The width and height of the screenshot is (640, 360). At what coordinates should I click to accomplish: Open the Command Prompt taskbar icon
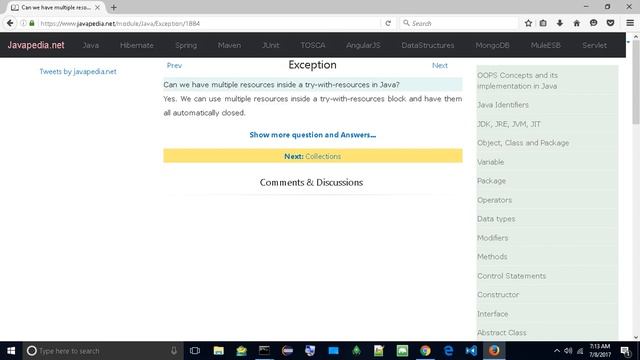click(x=264, y=351)
